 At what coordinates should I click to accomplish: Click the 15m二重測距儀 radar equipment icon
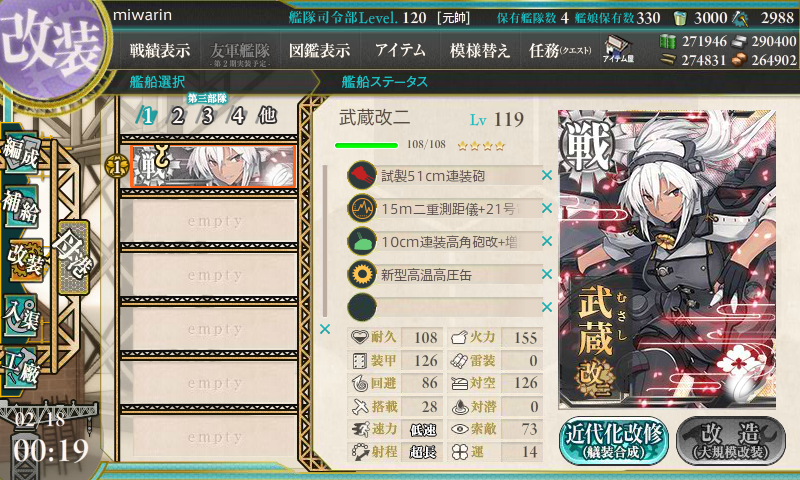(362, 208)
